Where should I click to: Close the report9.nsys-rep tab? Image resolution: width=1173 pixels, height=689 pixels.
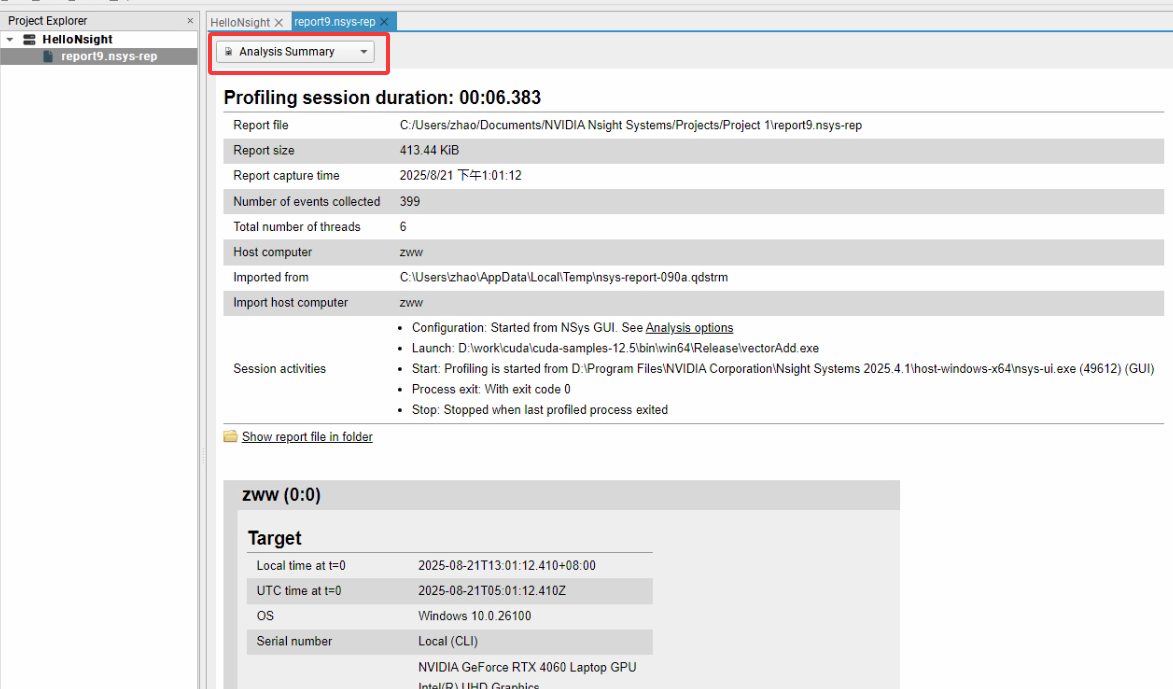(384, 22)
